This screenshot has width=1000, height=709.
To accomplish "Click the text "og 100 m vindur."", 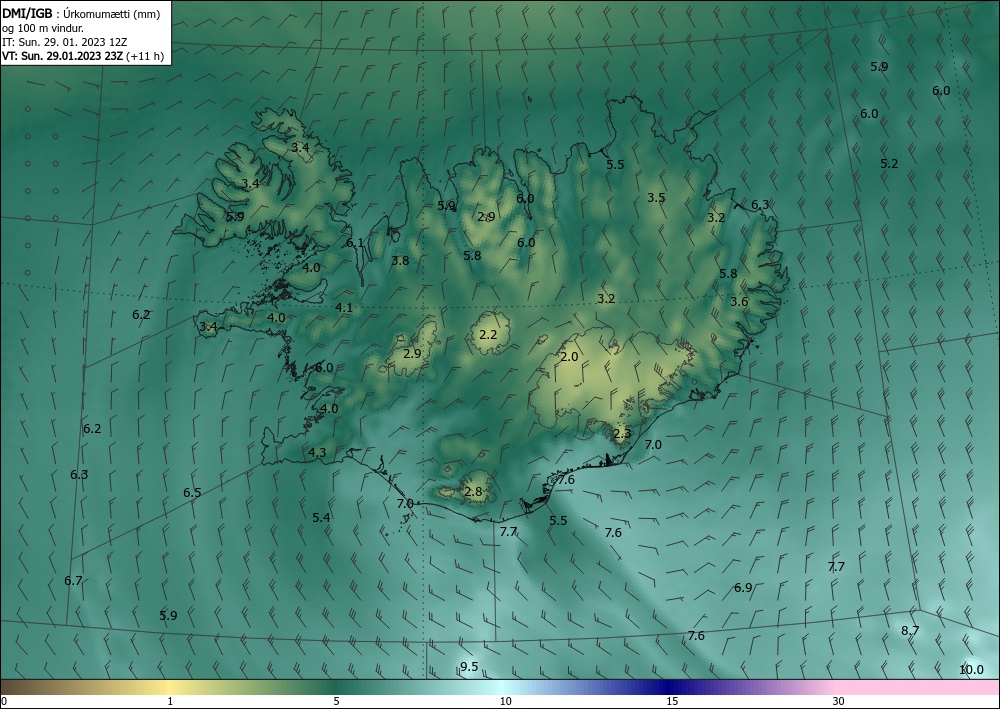I will 43,28.
